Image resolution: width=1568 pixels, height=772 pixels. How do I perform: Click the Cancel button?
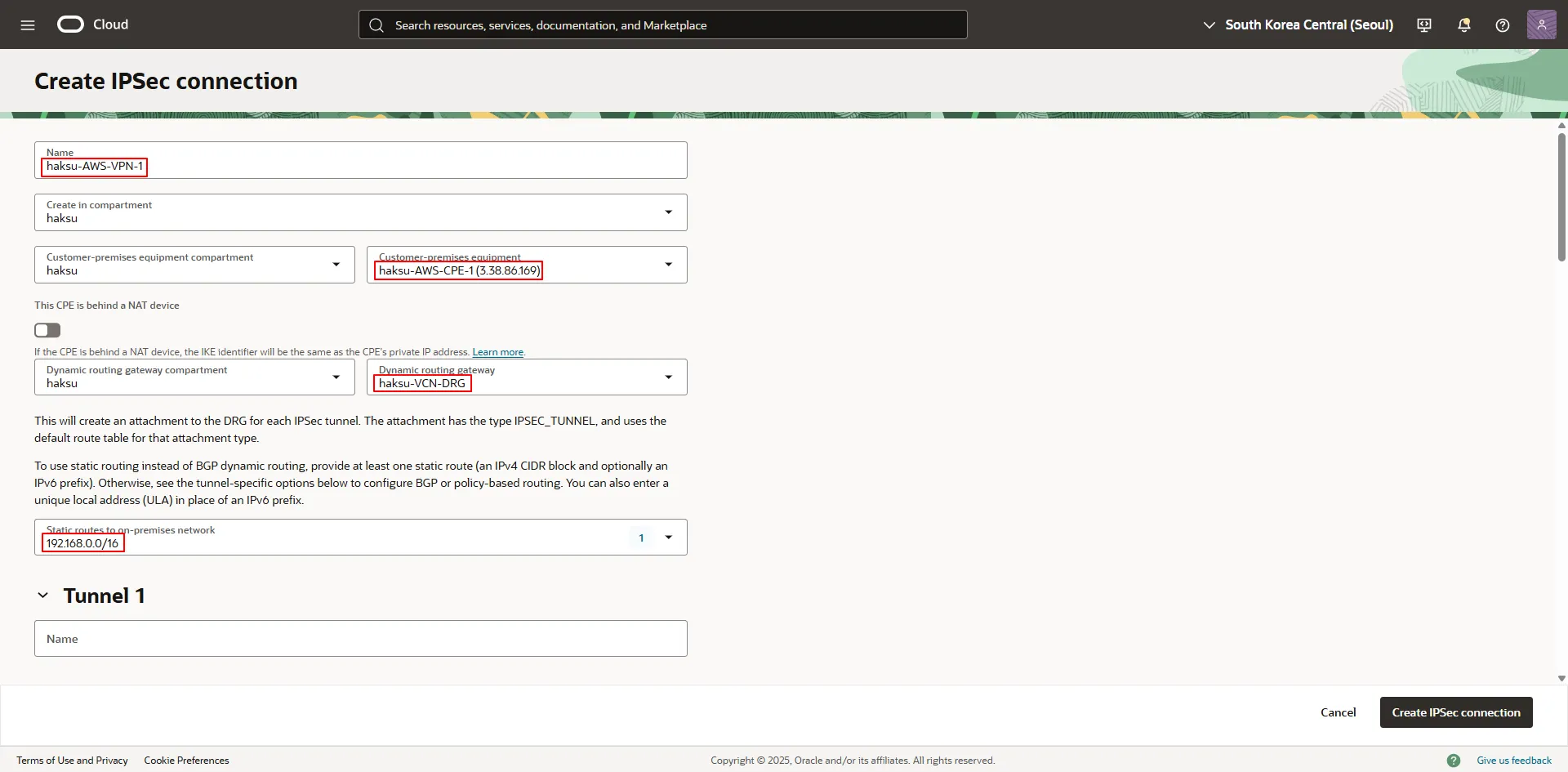1338,712
